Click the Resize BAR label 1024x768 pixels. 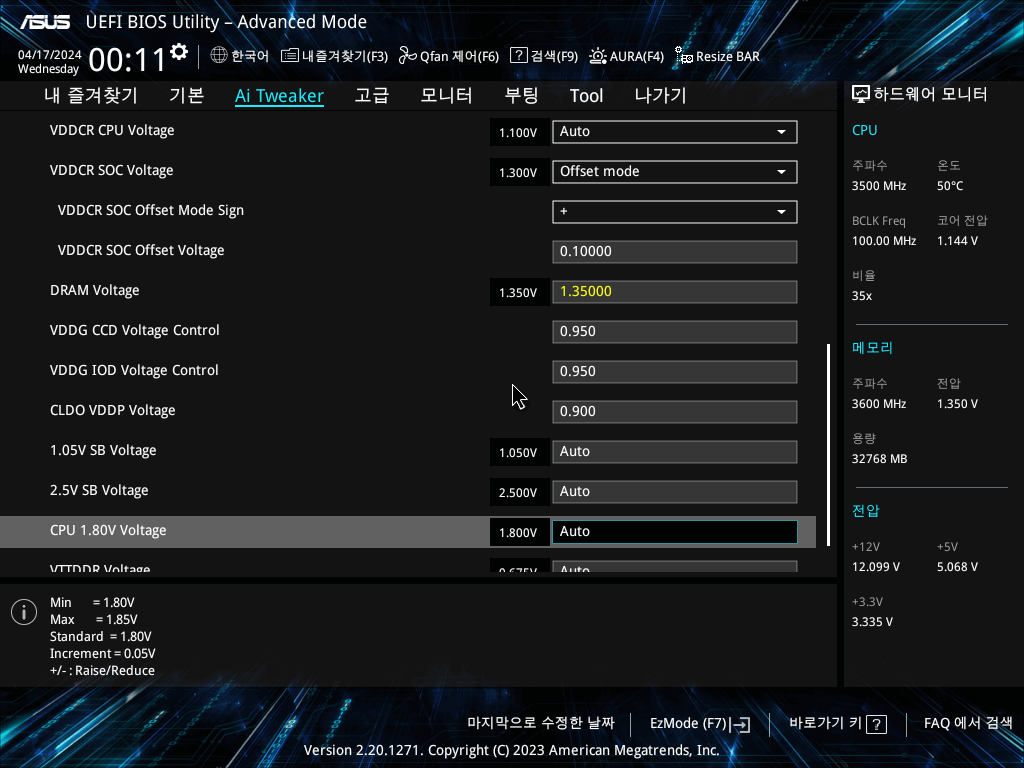(x=728, y=57)
